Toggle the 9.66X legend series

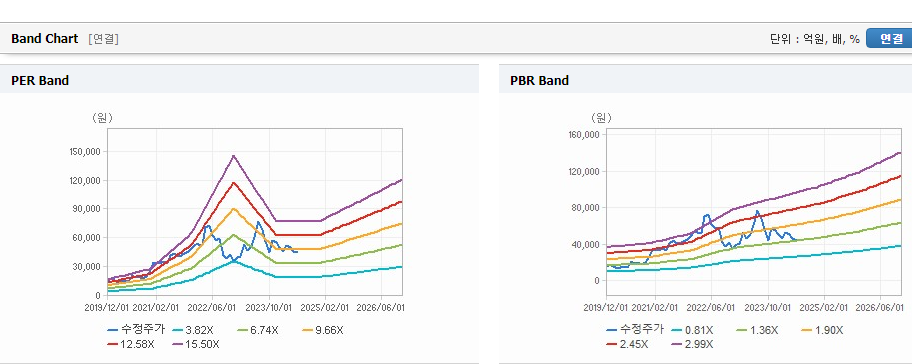click(322, 330)
